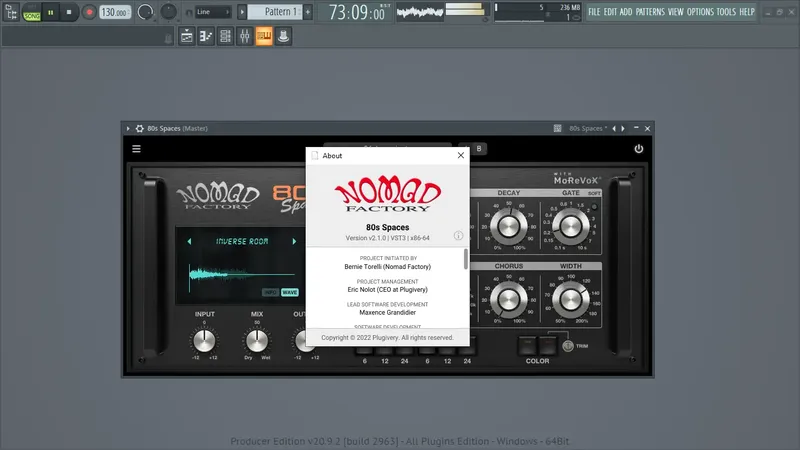Viewport: 800px width, 450px height.
Task: Switch to B comparison state
Action: (x=479, y=148)
